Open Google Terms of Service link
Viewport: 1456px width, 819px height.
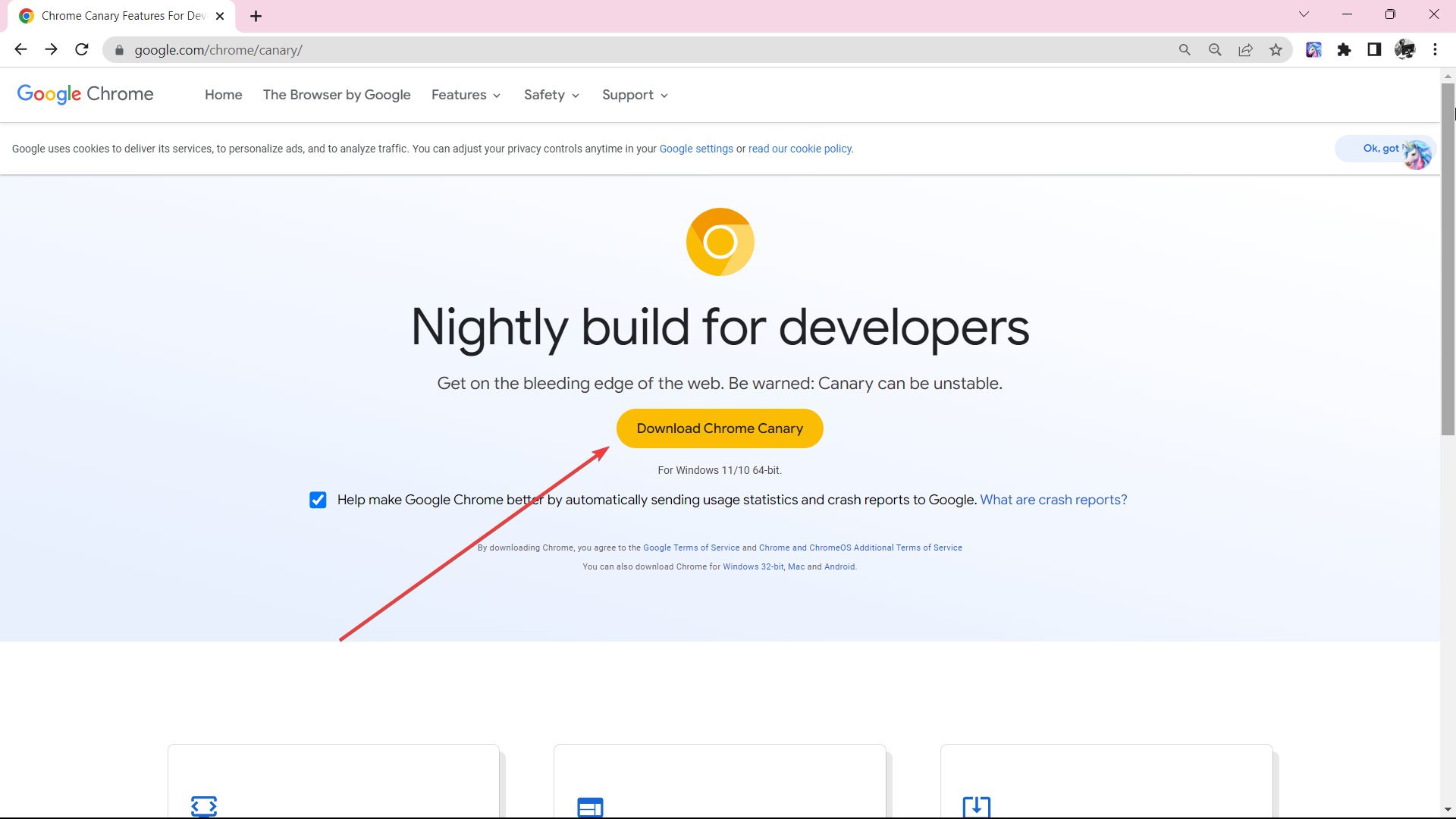(x=692, y=548)
